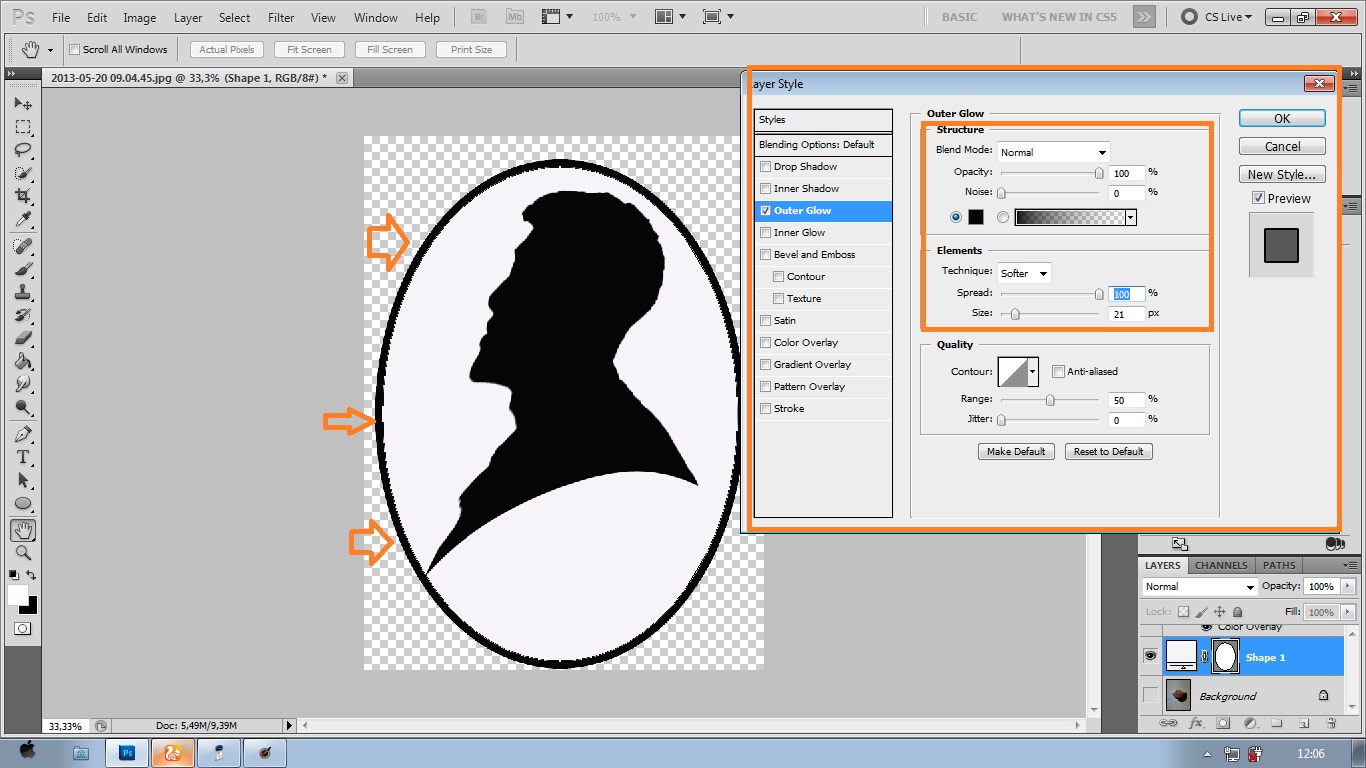Switch to the Channels tab
This screenshot has width=1366, height=768.
[x=1221, y=565]
